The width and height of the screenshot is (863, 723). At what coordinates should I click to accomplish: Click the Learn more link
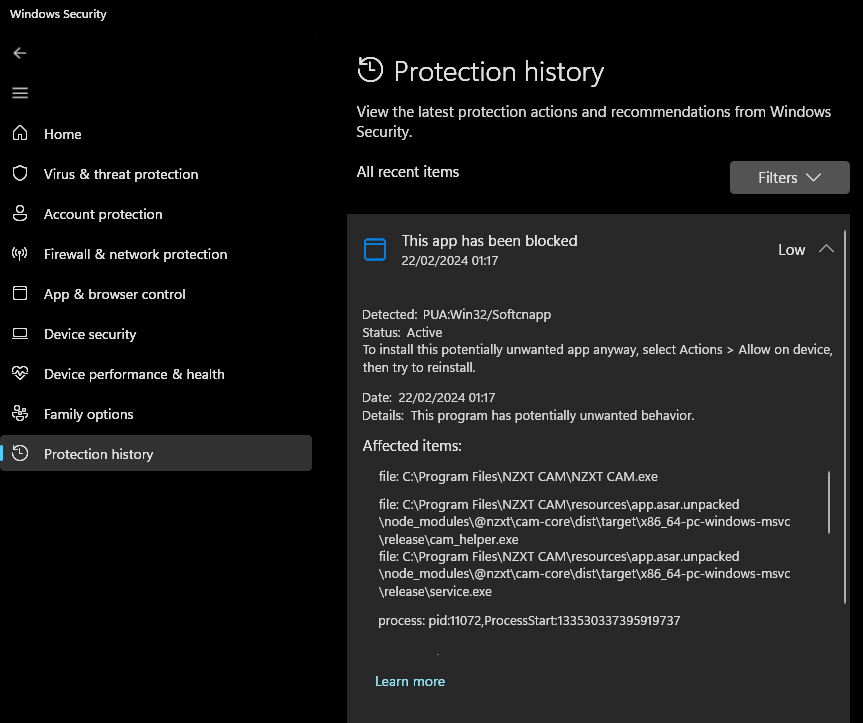pyautogui.click(x=410, y=681)
